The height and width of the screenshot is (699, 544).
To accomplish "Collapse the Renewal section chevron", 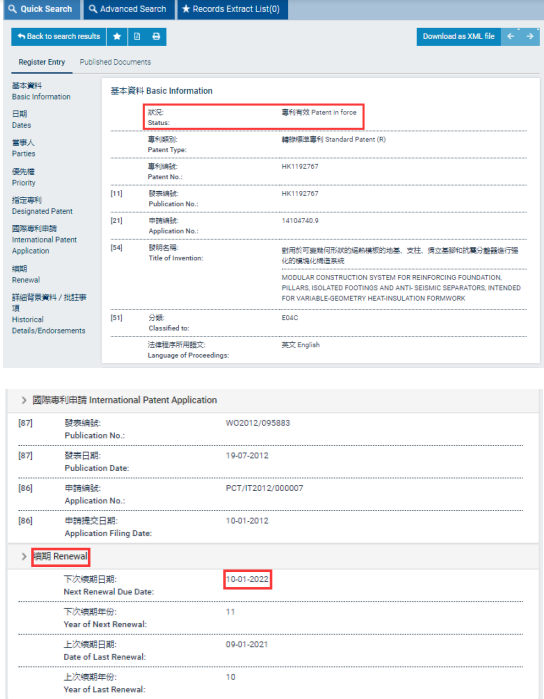I will coord(24,556).
